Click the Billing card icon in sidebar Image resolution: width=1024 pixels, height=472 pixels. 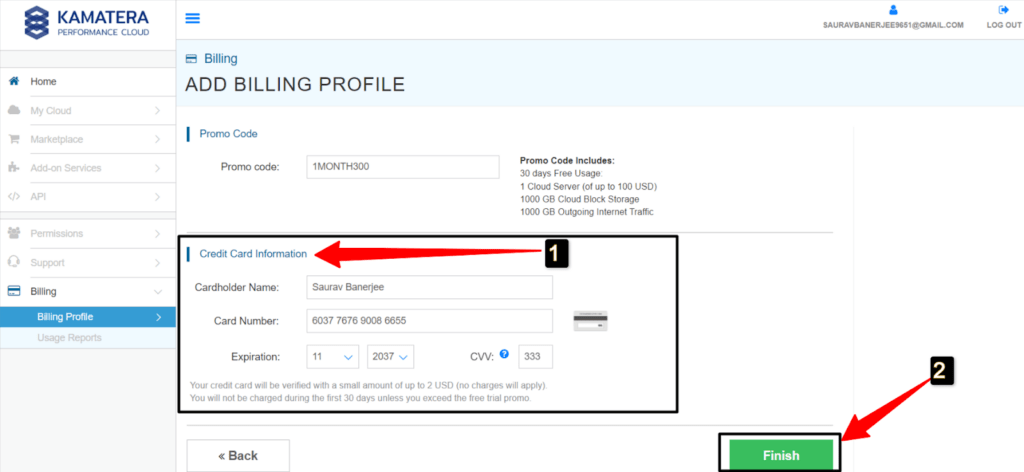tap(14, 291)
